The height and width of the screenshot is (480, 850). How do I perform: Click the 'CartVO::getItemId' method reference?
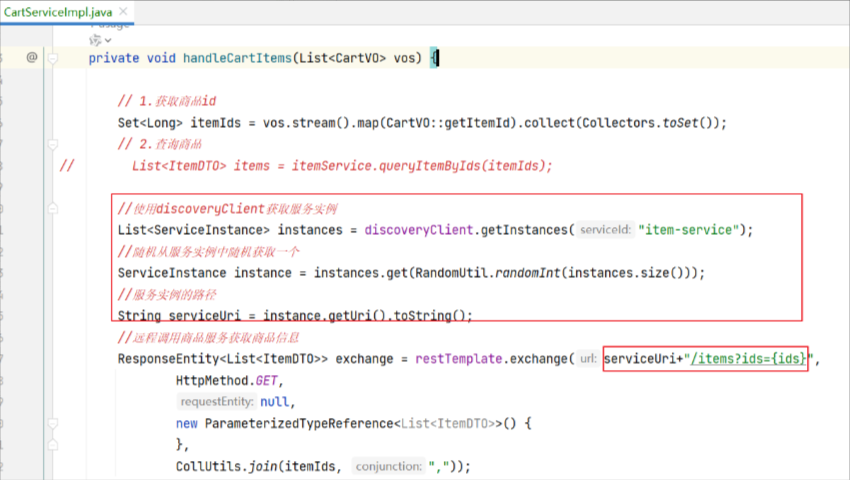coord(448,123)
